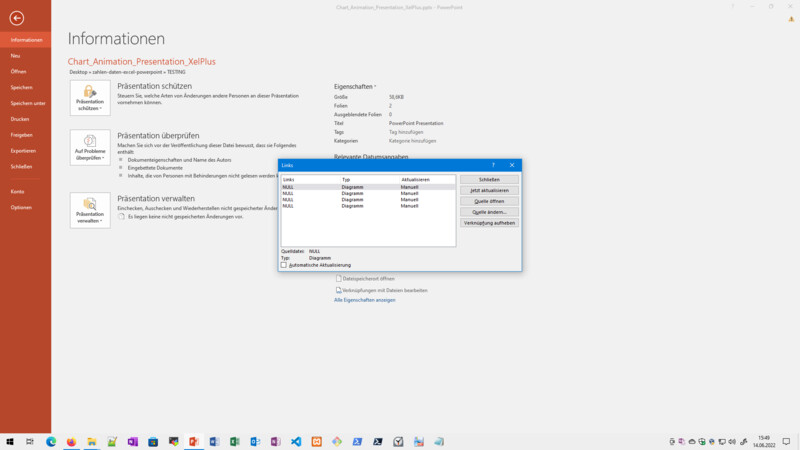
Task: Open Microsoft Store from the taskbar
Action: click(153, 441)
